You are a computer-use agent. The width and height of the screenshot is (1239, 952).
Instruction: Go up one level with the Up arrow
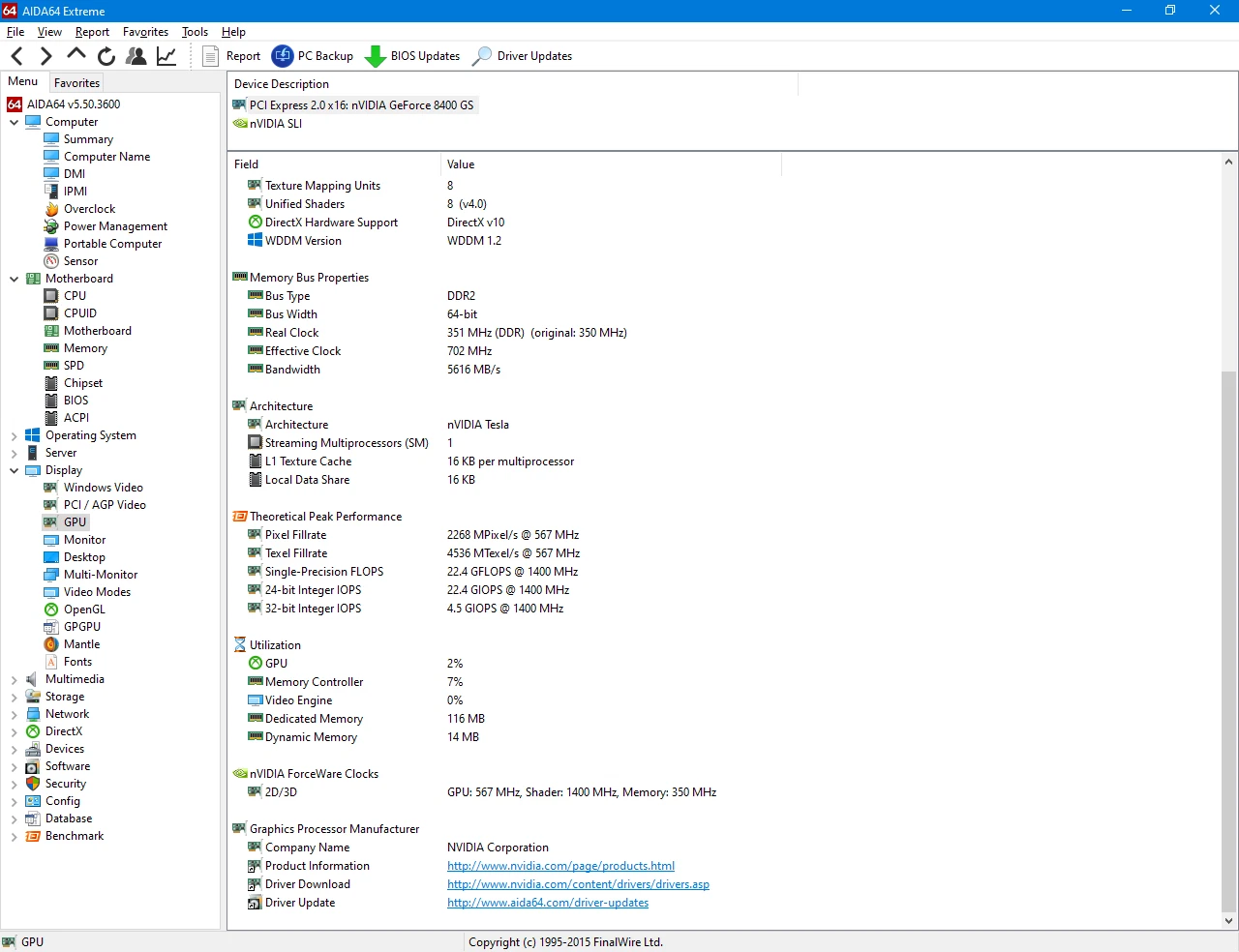[x=76, y=55]
